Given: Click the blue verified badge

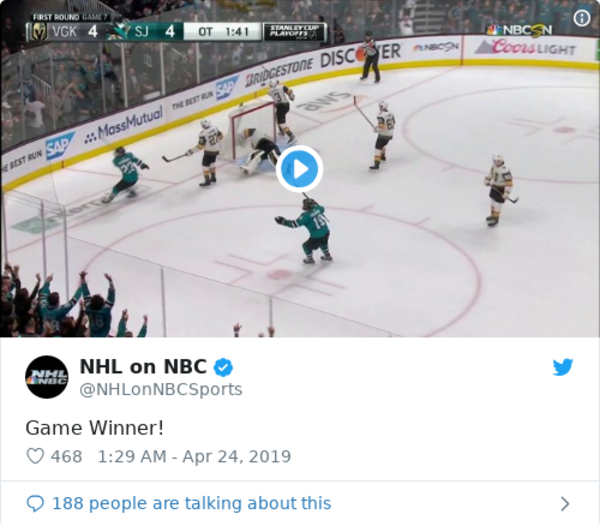Looking at the screenshot, I should point(226,367).
